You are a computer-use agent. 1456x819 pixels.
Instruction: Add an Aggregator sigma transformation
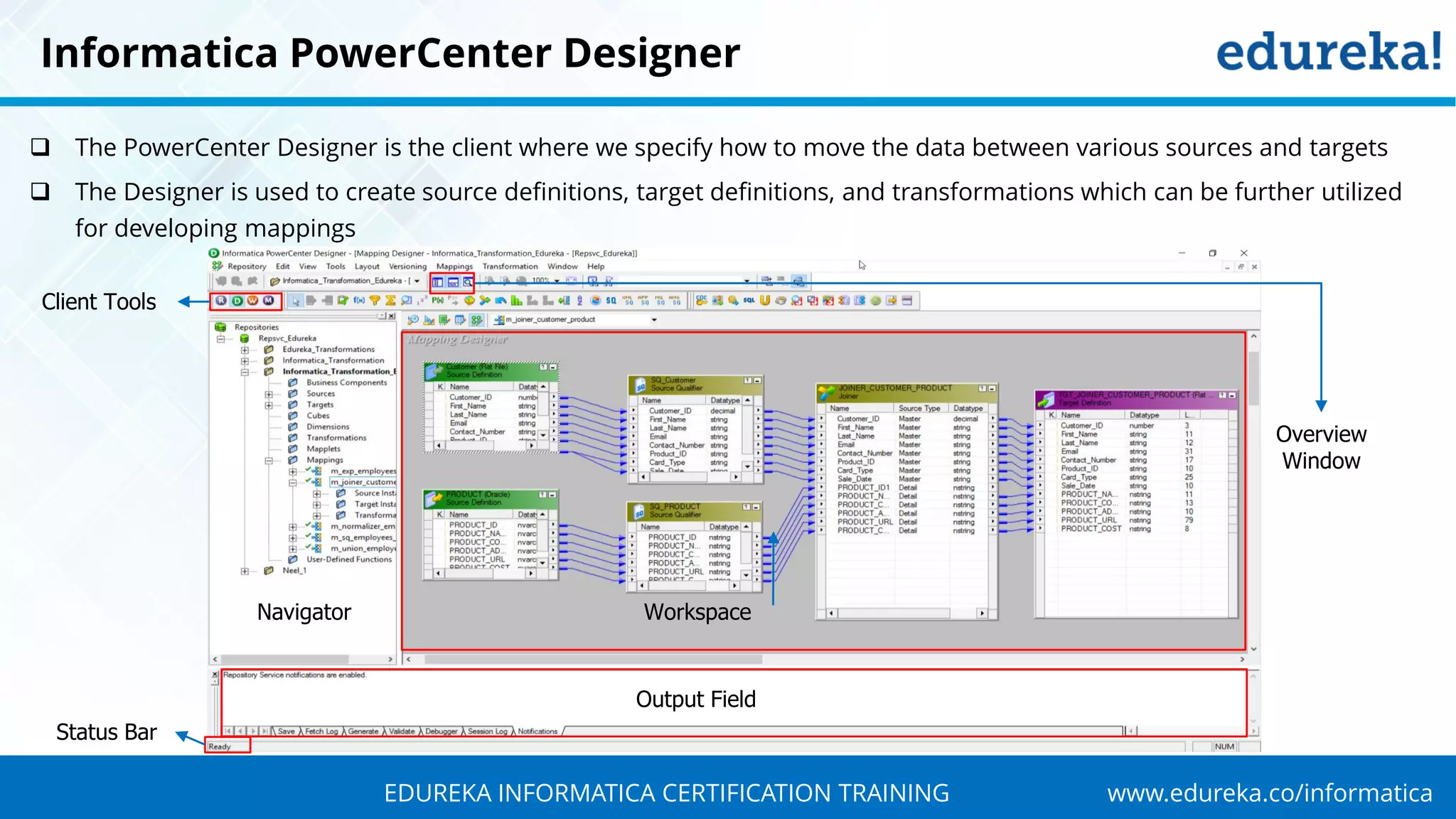[x=390, y=301]
